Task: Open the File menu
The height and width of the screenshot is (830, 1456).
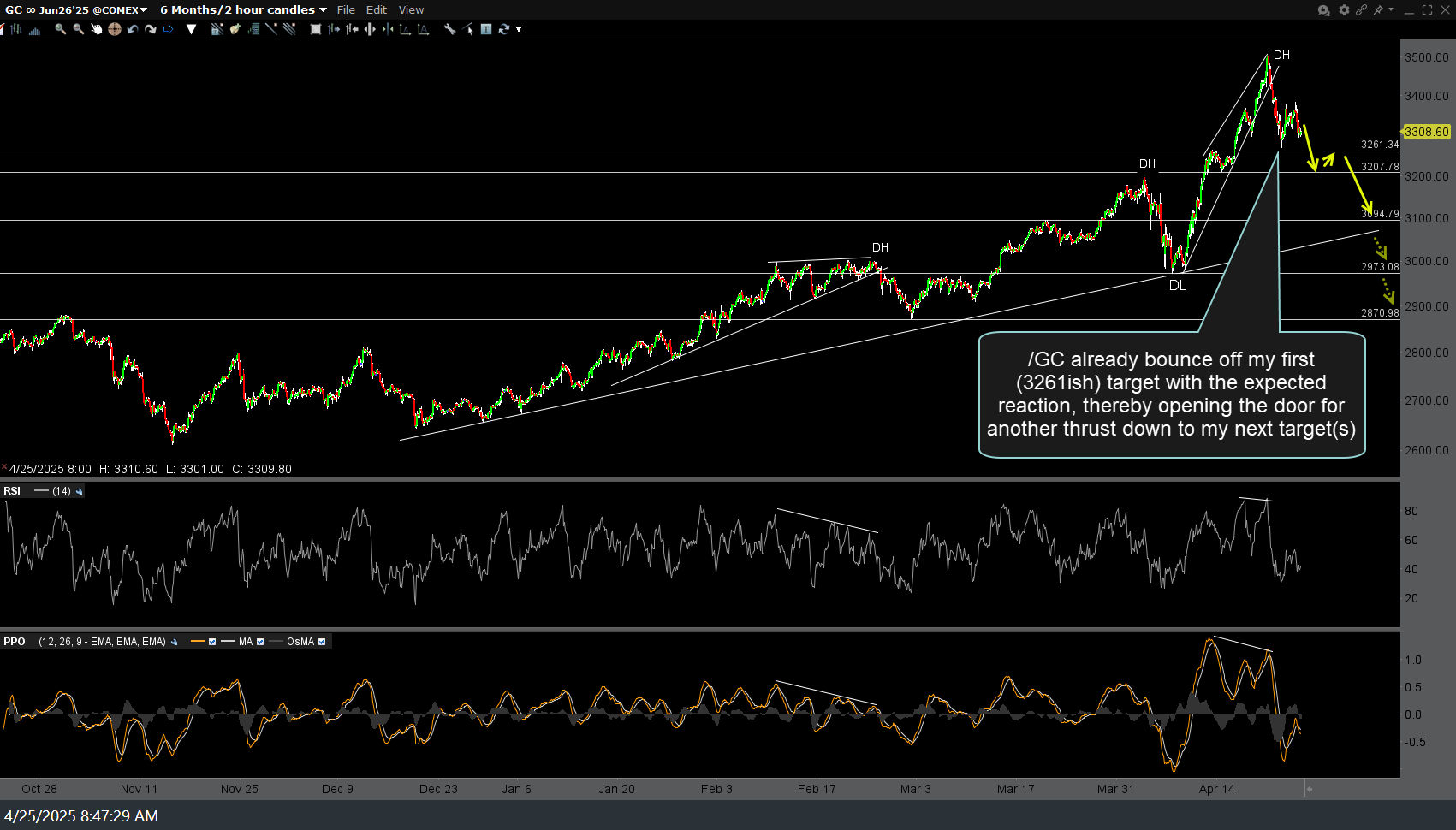Action: click(x=346, y=10)
